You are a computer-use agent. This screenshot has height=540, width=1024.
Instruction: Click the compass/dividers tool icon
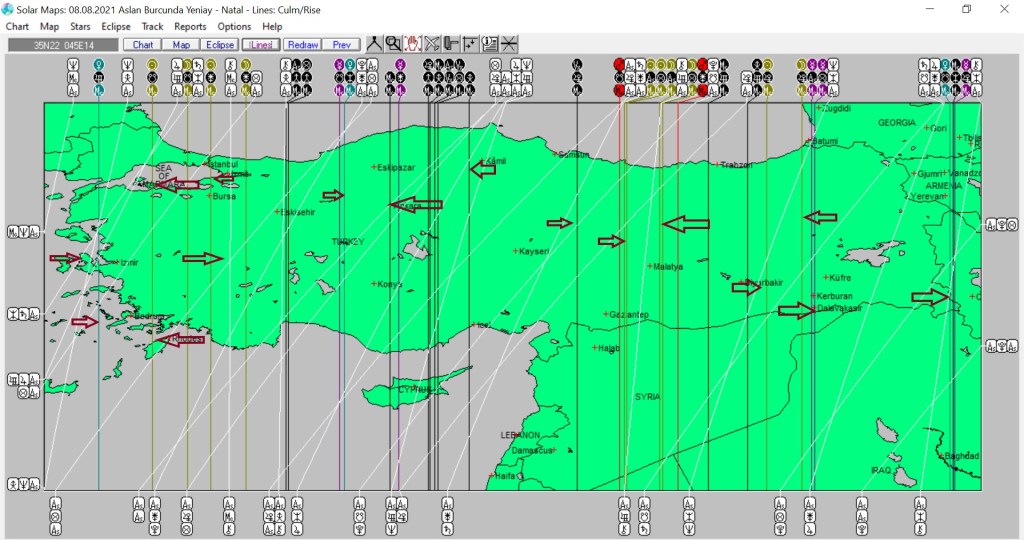[374, 44]
